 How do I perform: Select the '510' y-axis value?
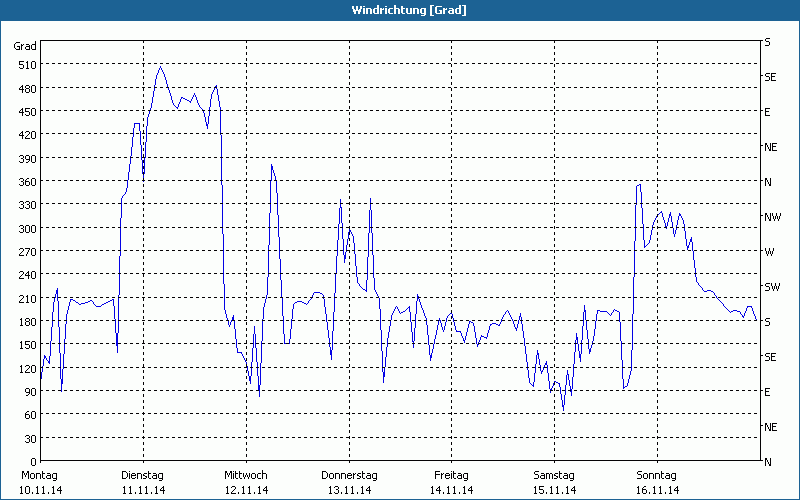28,65
